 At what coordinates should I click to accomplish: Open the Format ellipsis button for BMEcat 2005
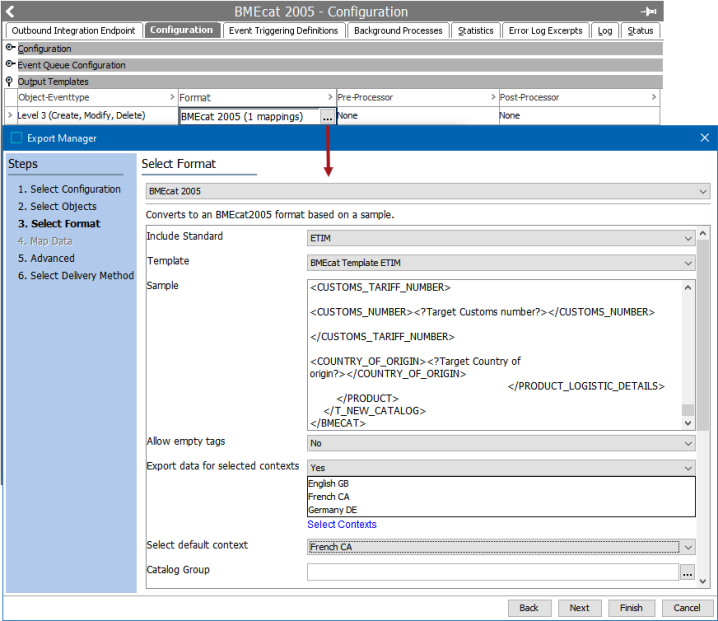tap(327, 117)
